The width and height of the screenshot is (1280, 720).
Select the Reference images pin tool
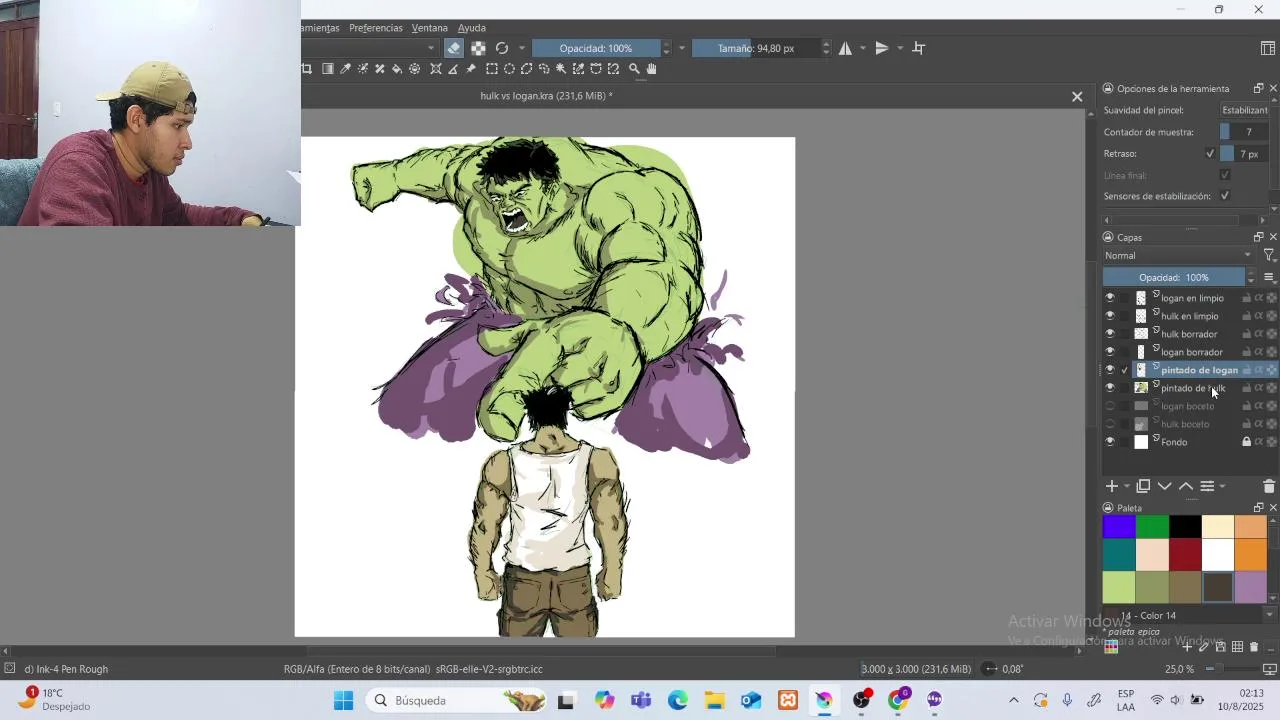point(471,69)
